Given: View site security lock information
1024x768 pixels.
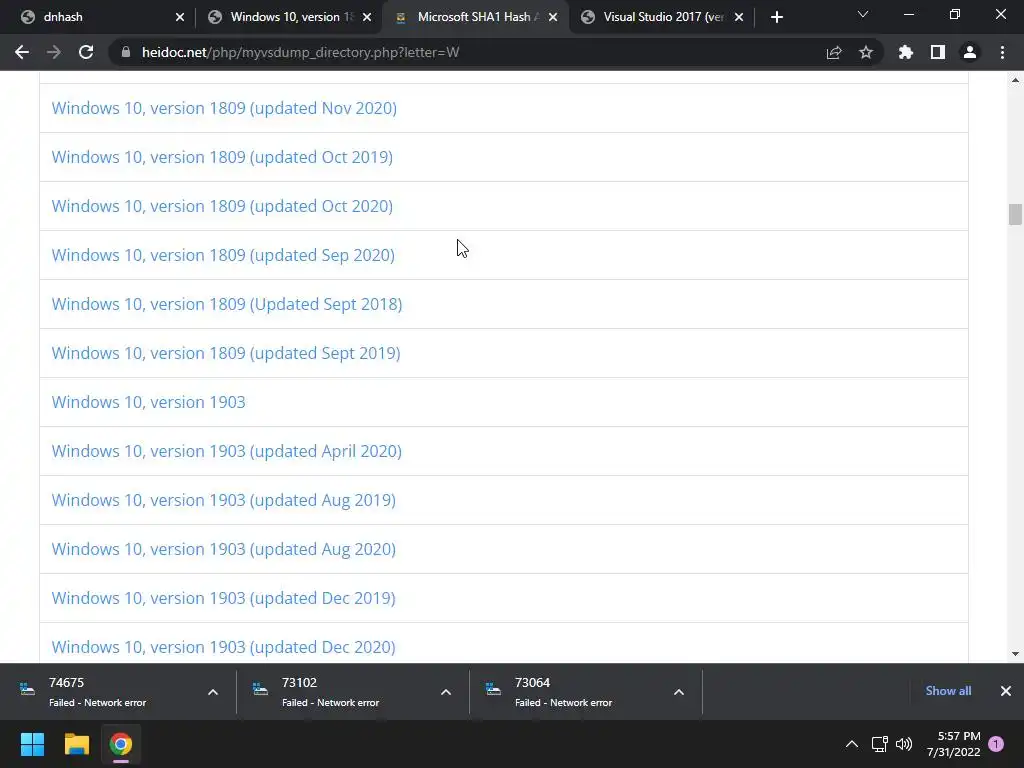Looking at the screenshot, I should pos(125,52).
